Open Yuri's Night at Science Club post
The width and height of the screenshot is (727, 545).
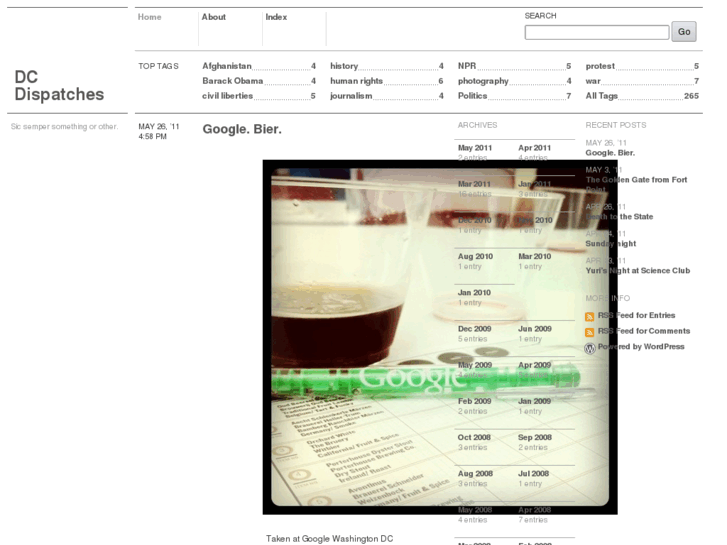tap(638, 270)
